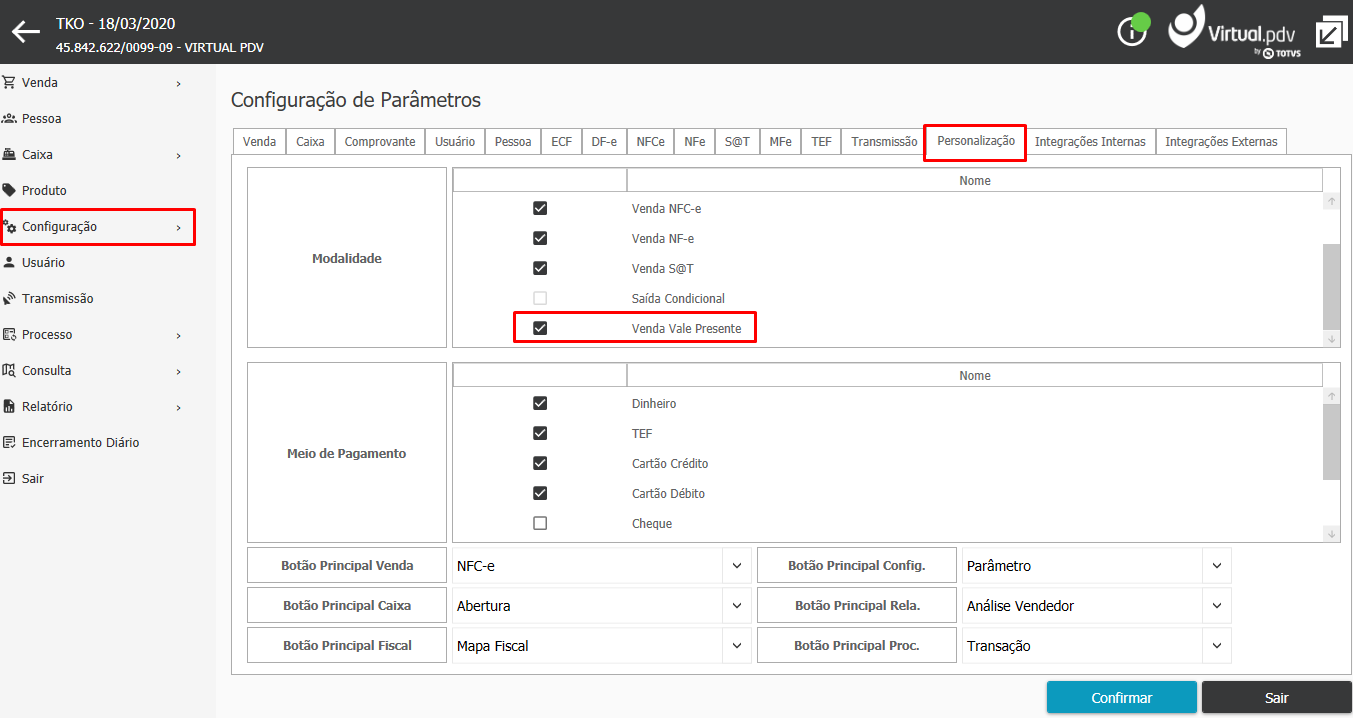Click the back arrow in the header
This screenshot has width=1353, height=718.
point(26,32)
